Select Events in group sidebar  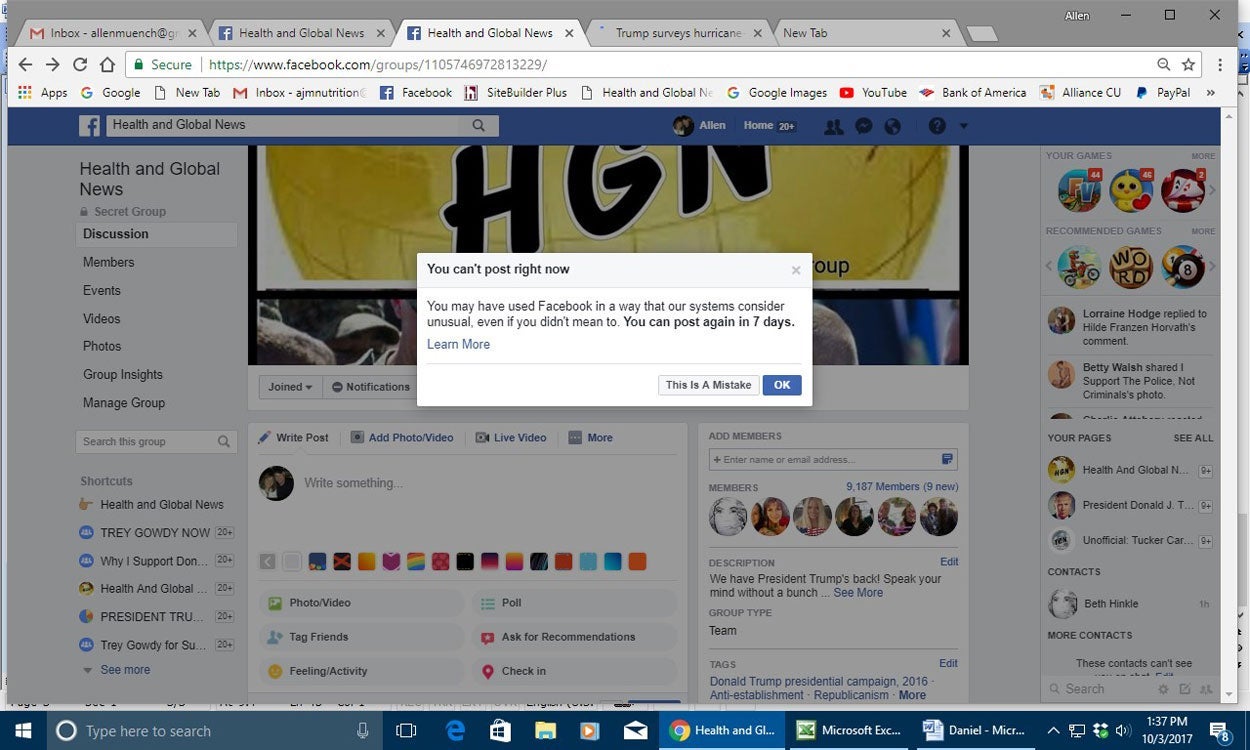[x=102, y=290]
